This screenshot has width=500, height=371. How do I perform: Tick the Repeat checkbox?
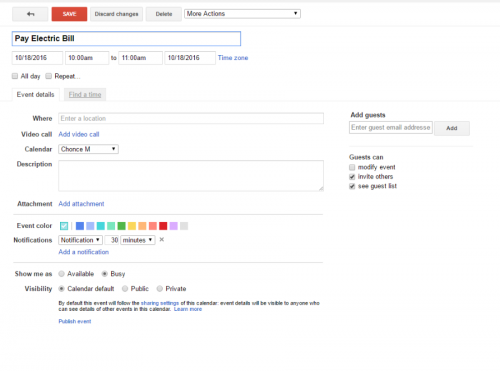[x=49, y=76]
